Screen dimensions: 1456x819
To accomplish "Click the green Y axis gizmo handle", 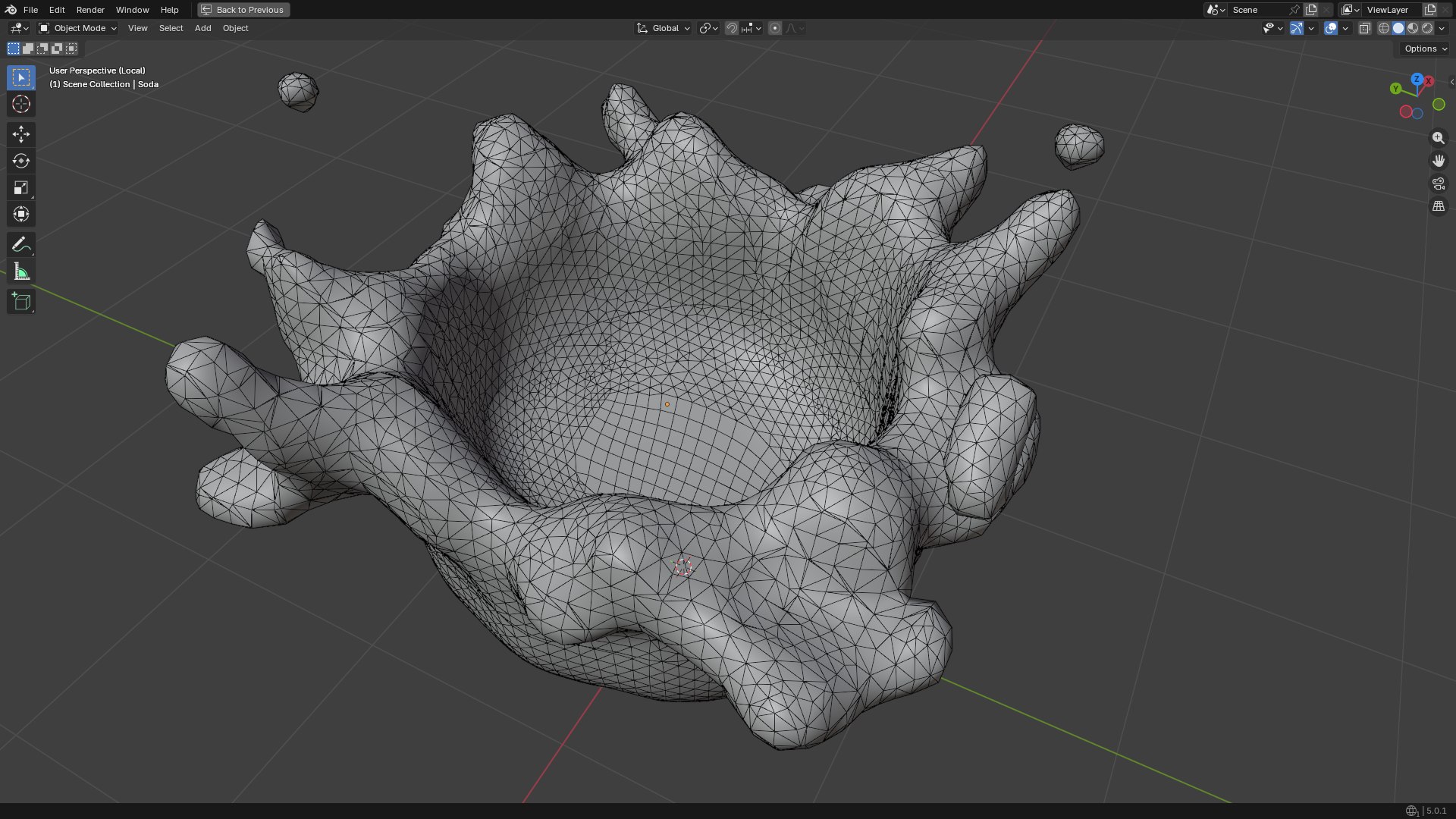I will point(1395,89).
